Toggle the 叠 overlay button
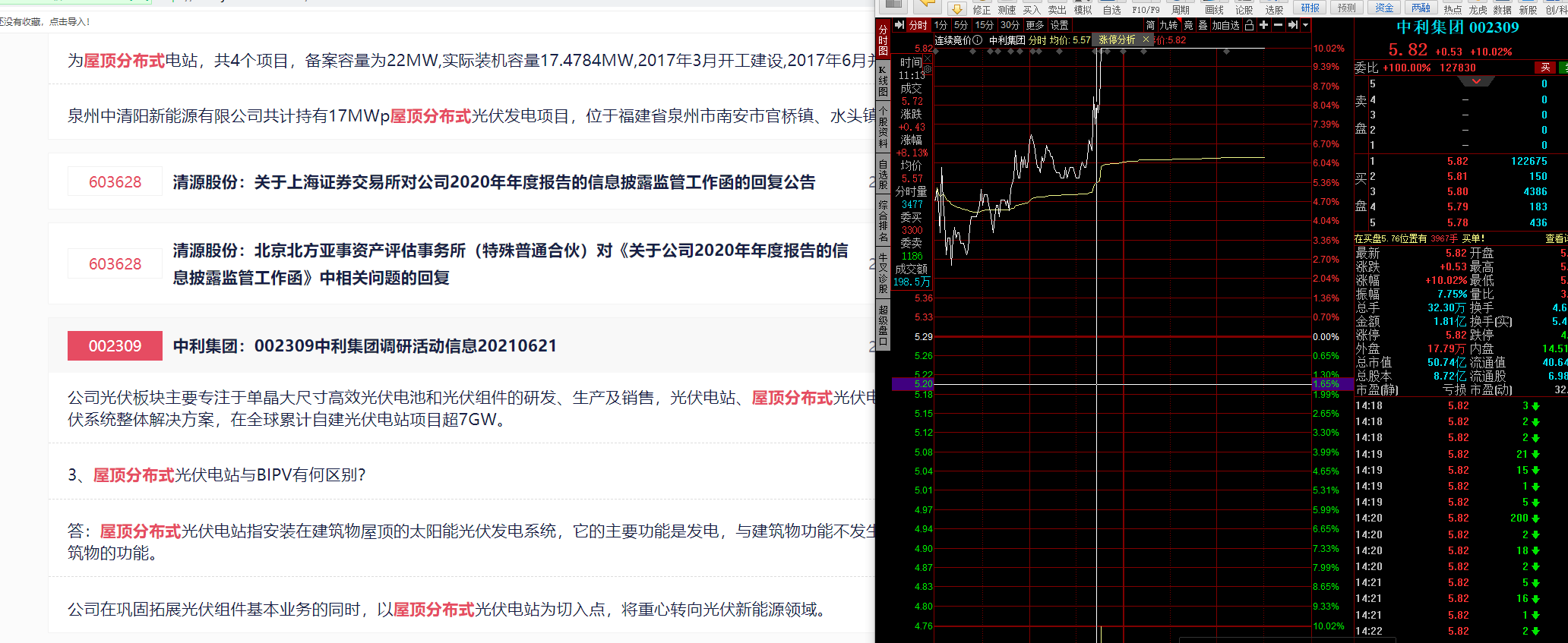This screenshot has width=1568, height=643. pos(1203,25)
